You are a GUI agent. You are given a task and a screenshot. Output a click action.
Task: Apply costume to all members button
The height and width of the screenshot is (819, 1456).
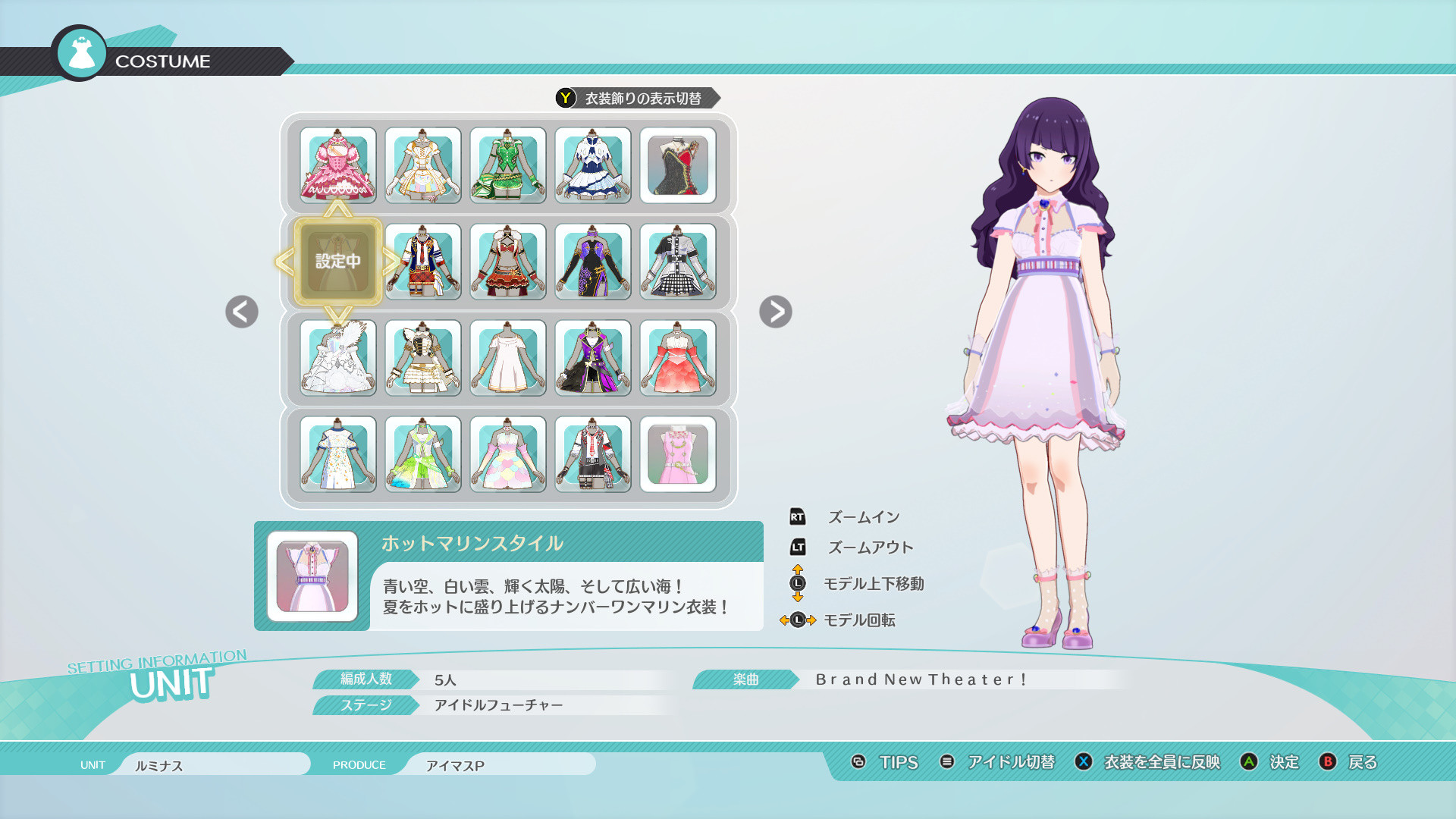pyautogui.click(x=1147, y=762)
